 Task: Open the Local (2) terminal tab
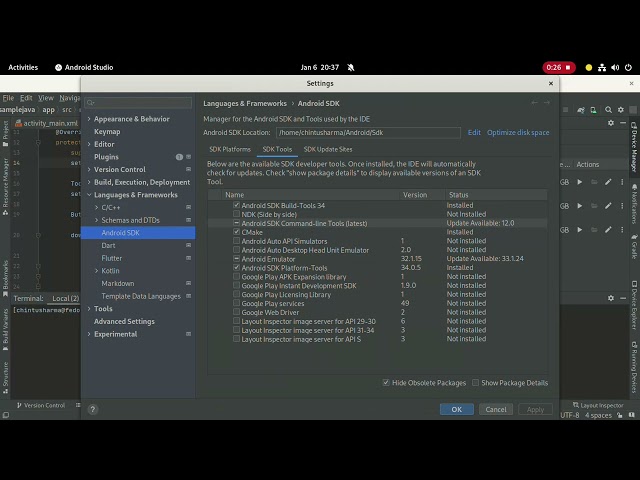pyautogui.click(x=65, y=298)
